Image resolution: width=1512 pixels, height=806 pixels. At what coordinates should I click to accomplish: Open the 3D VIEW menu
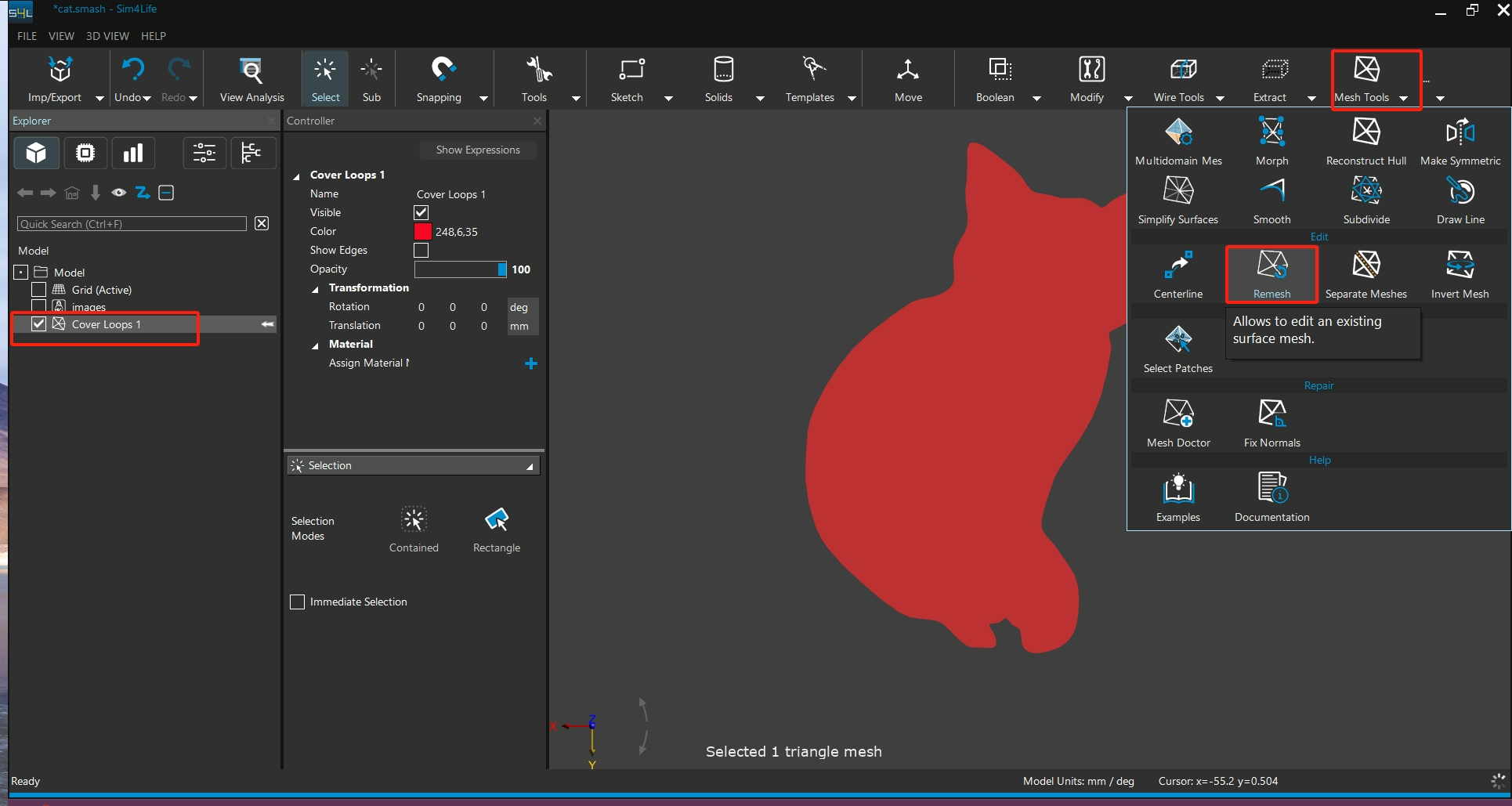(107, 36)
